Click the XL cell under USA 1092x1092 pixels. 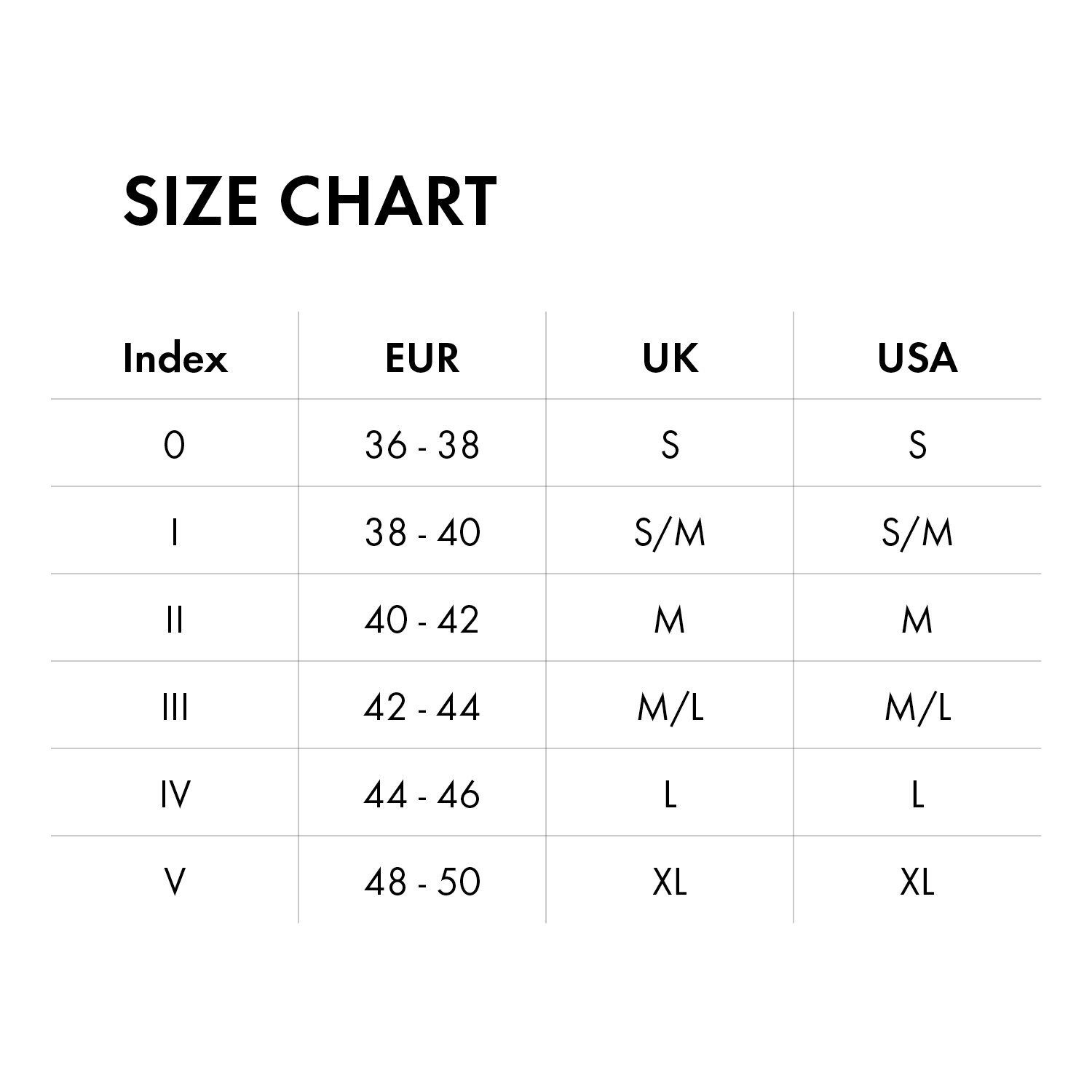point(917,882)
